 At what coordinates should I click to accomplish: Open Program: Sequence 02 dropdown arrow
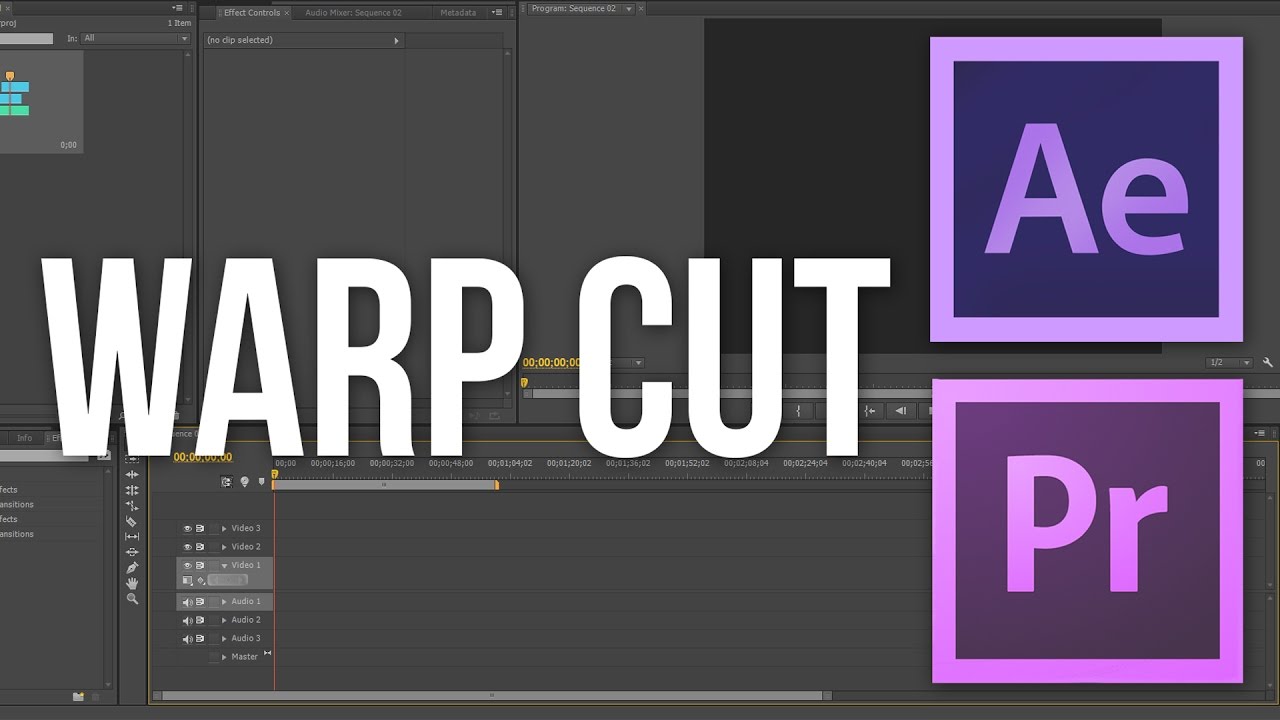click(628, 9)
